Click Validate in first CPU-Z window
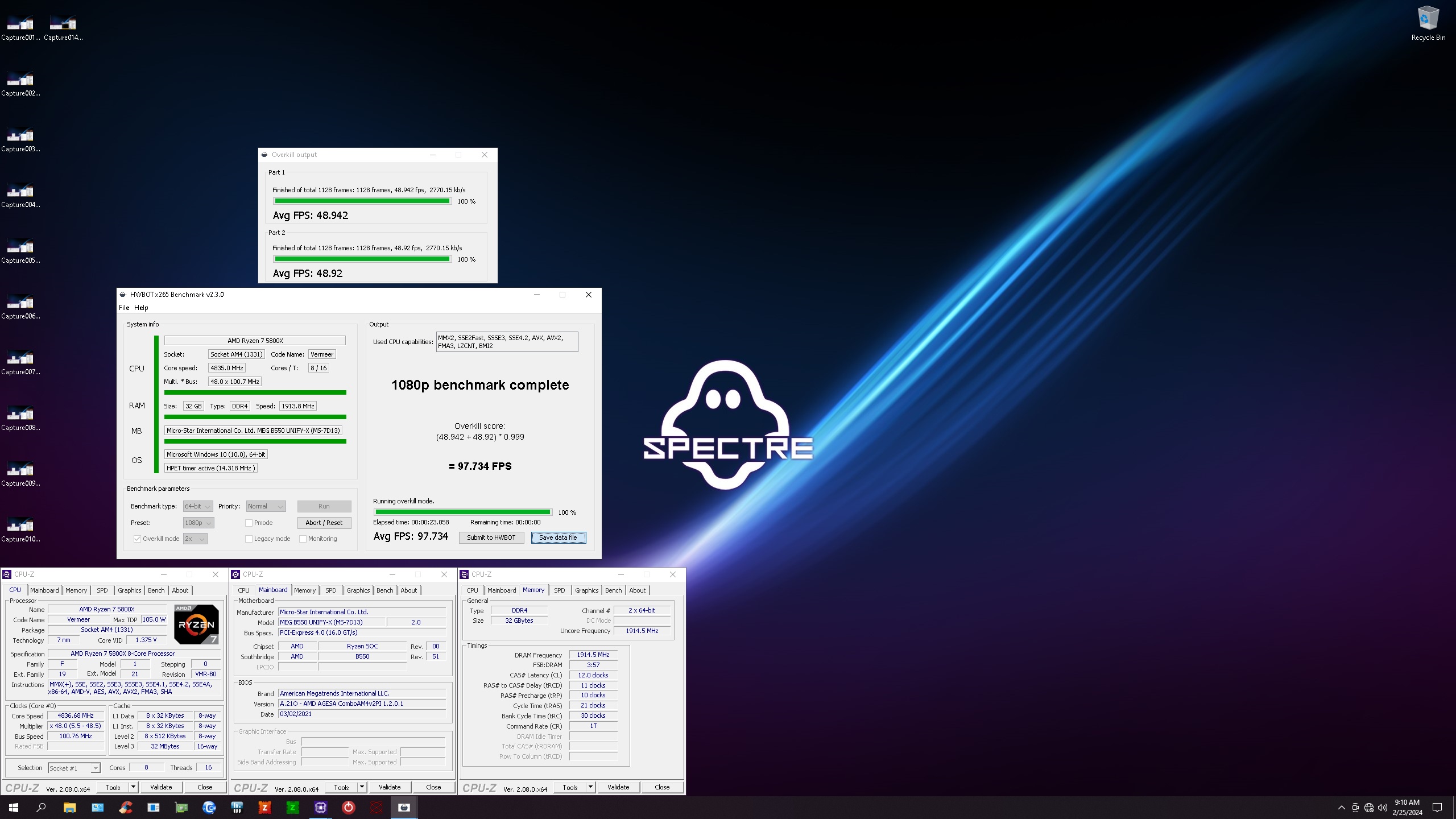 tap(161, 787)
